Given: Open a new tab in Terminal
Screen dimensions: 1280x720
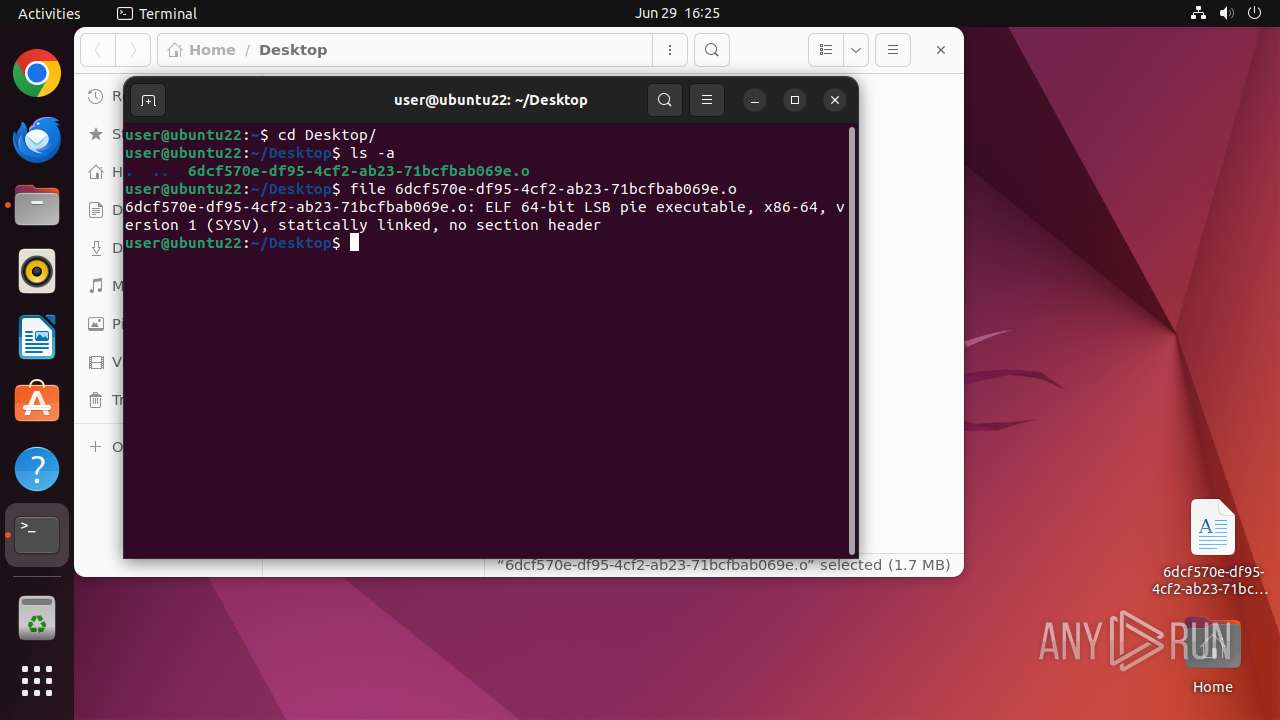Looking at the screenshot, I should 148,100.
